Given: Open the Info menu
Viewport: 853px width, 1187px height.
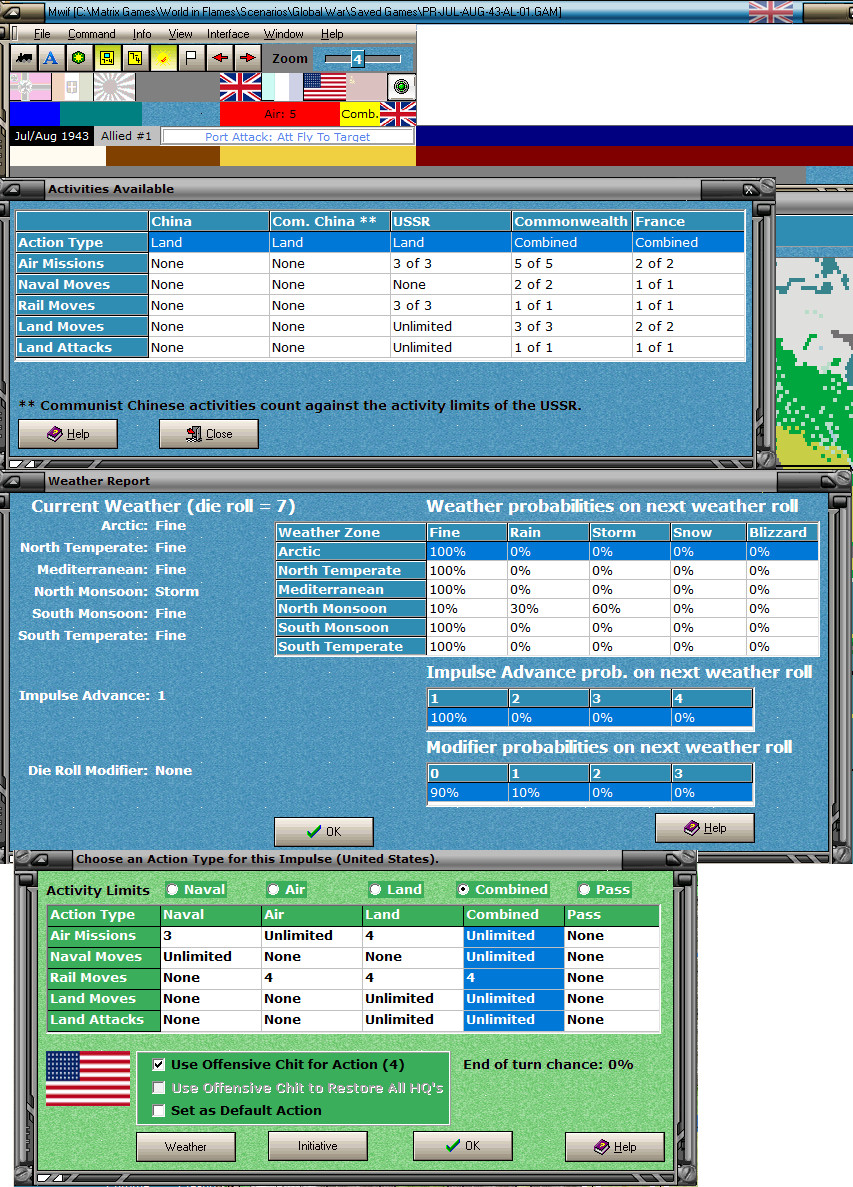Looking at the screenshot, I should click(142, 34).
